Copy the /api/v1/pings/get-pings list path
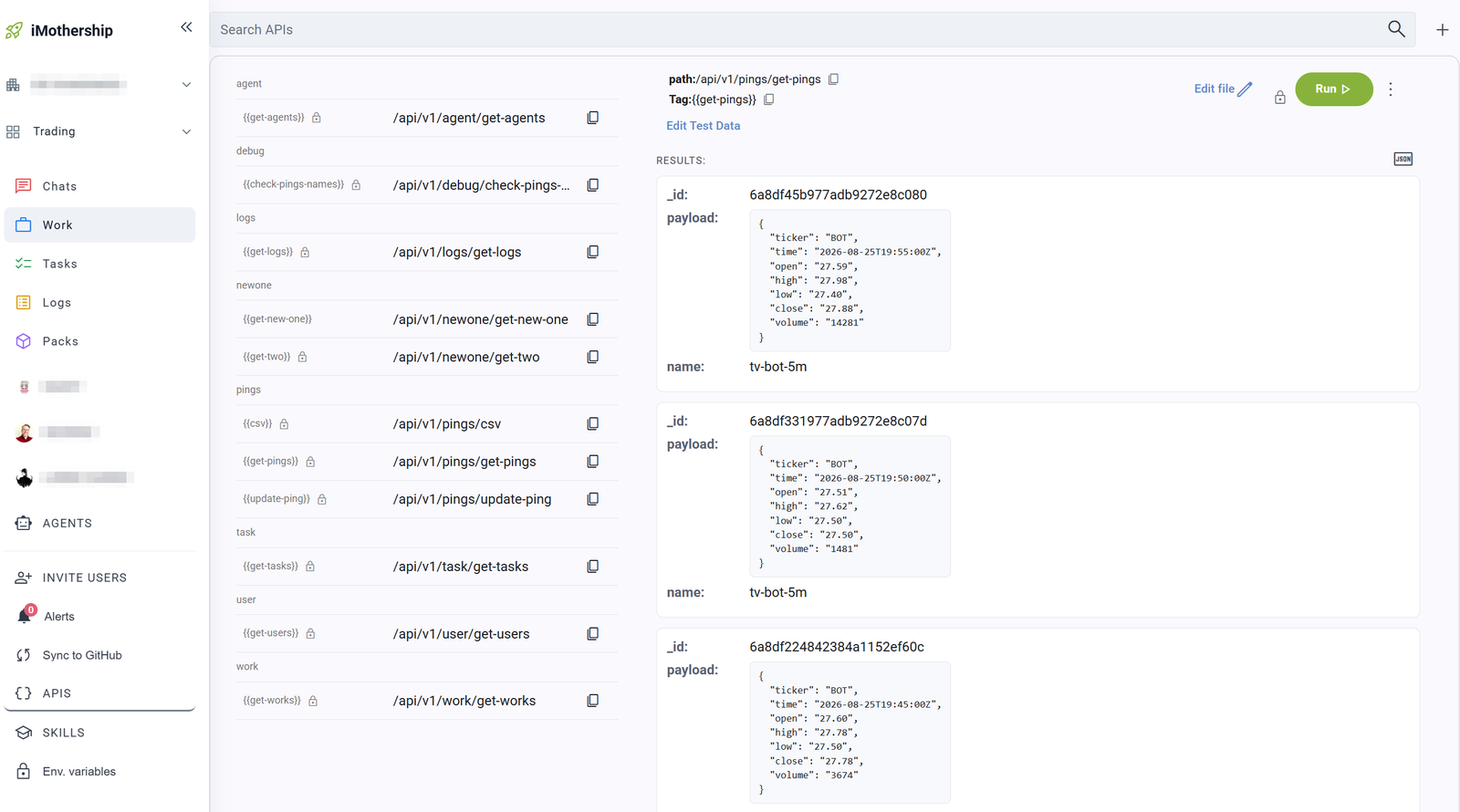 pos(593,462)
